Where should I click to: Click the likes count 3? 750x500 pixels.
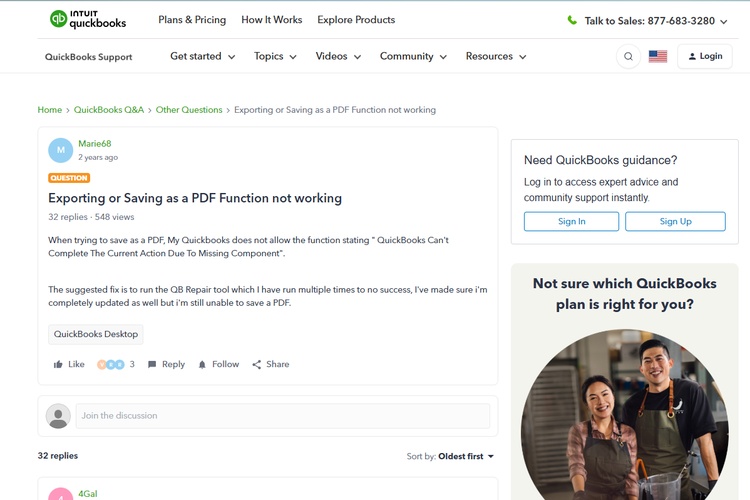132,365
